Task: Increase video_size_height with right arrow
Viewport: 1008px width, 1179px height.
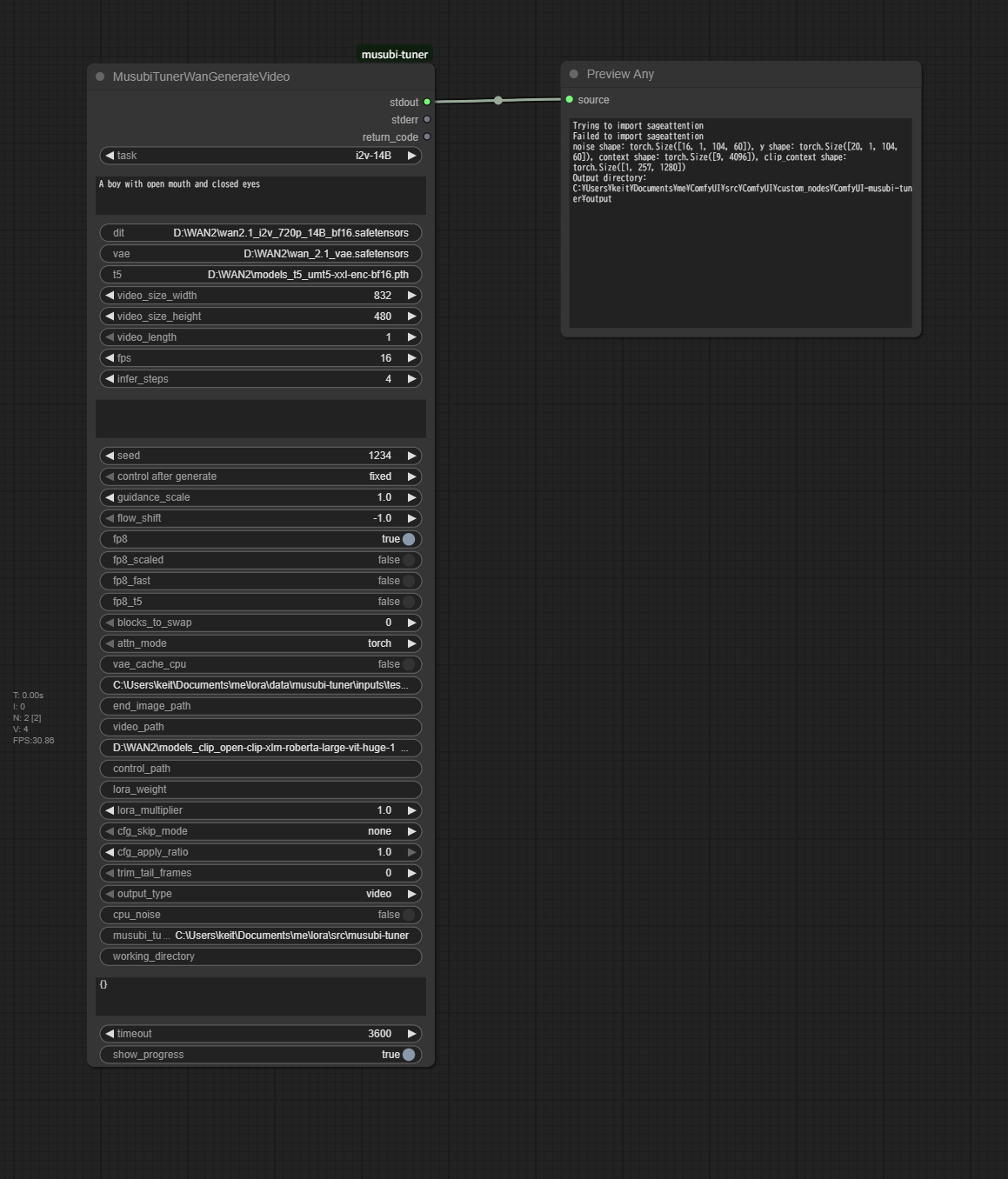Action: point(412,316)
